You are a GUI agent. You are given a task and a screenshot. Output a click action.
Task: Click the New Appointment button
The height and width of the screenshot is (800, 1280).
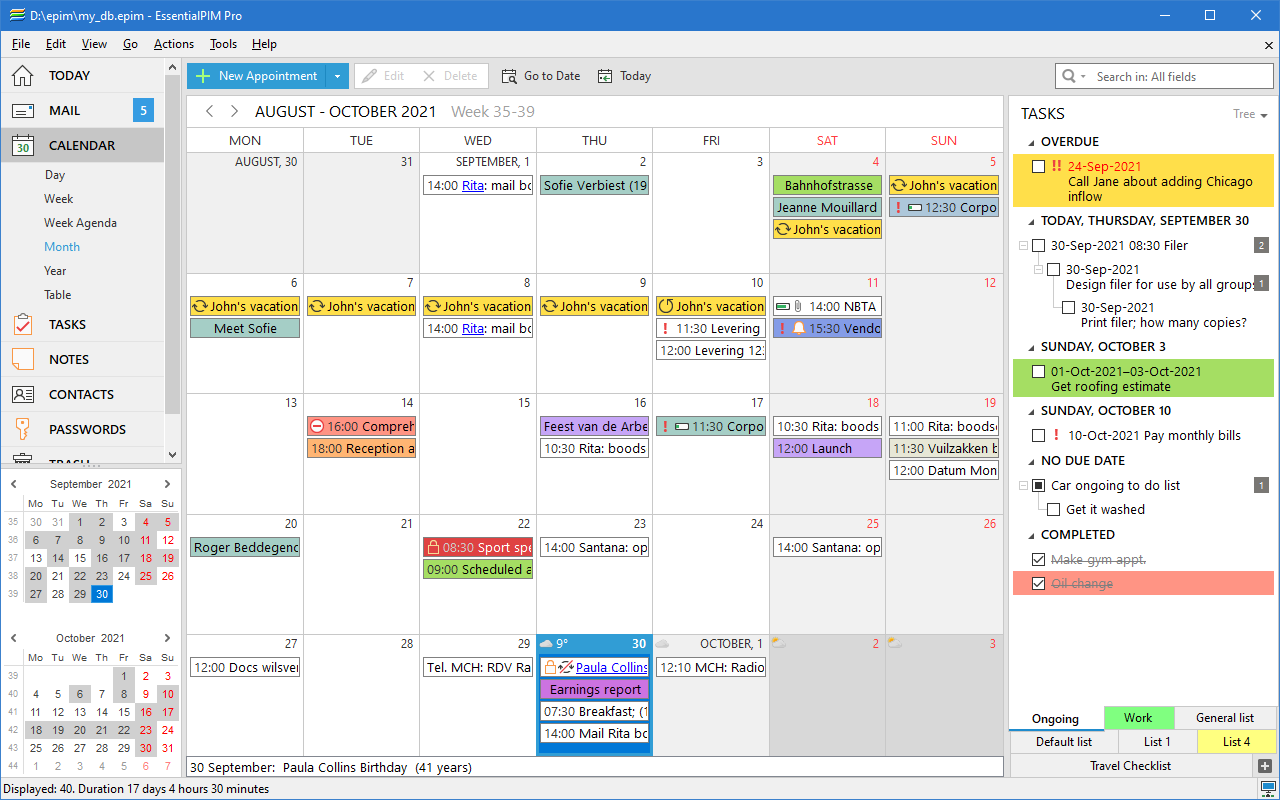click(258, 75)
